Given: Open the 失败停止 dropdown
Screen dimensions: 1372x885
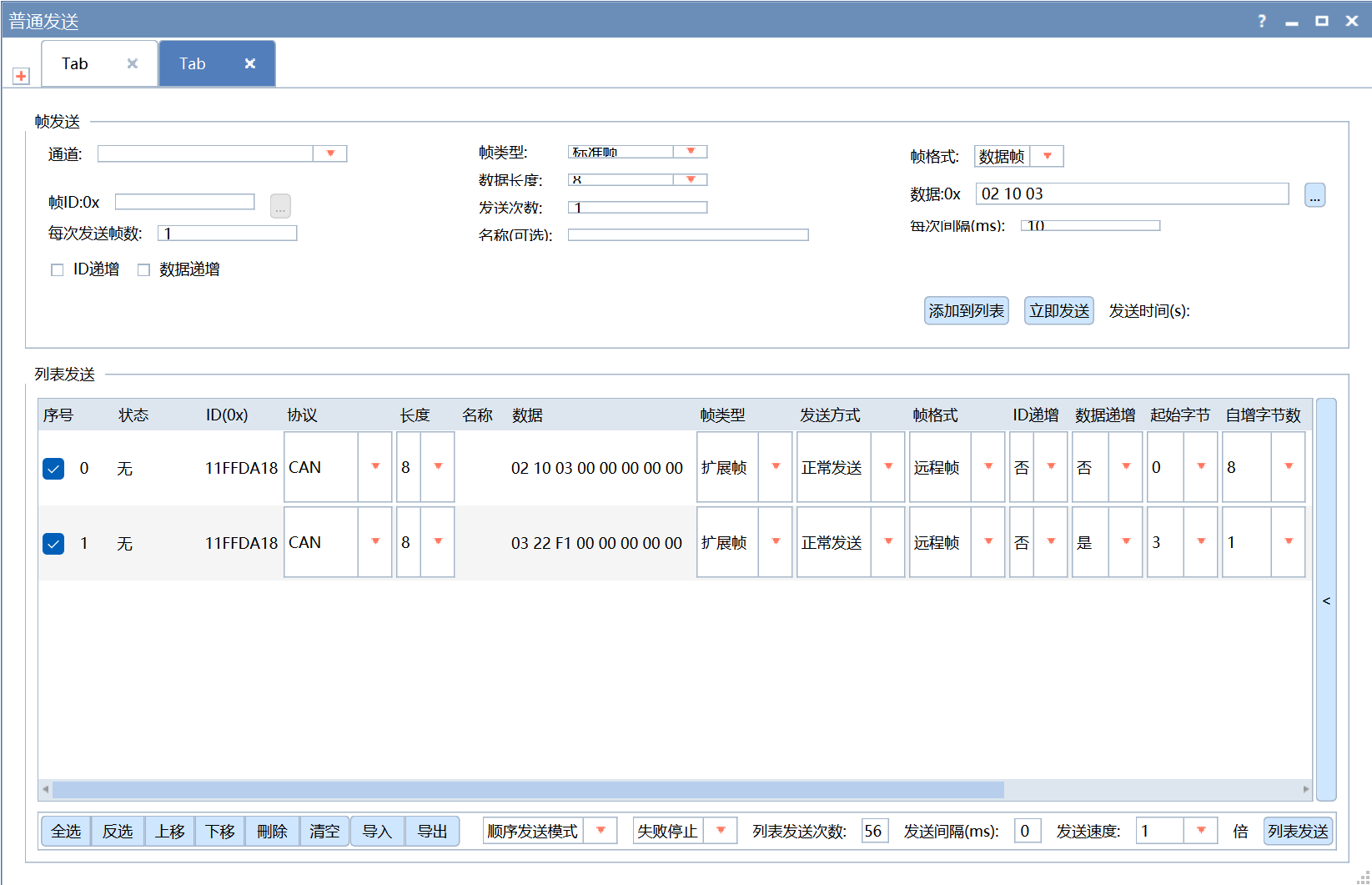Looking at the screenshot, I should click(x=721, y=831).
